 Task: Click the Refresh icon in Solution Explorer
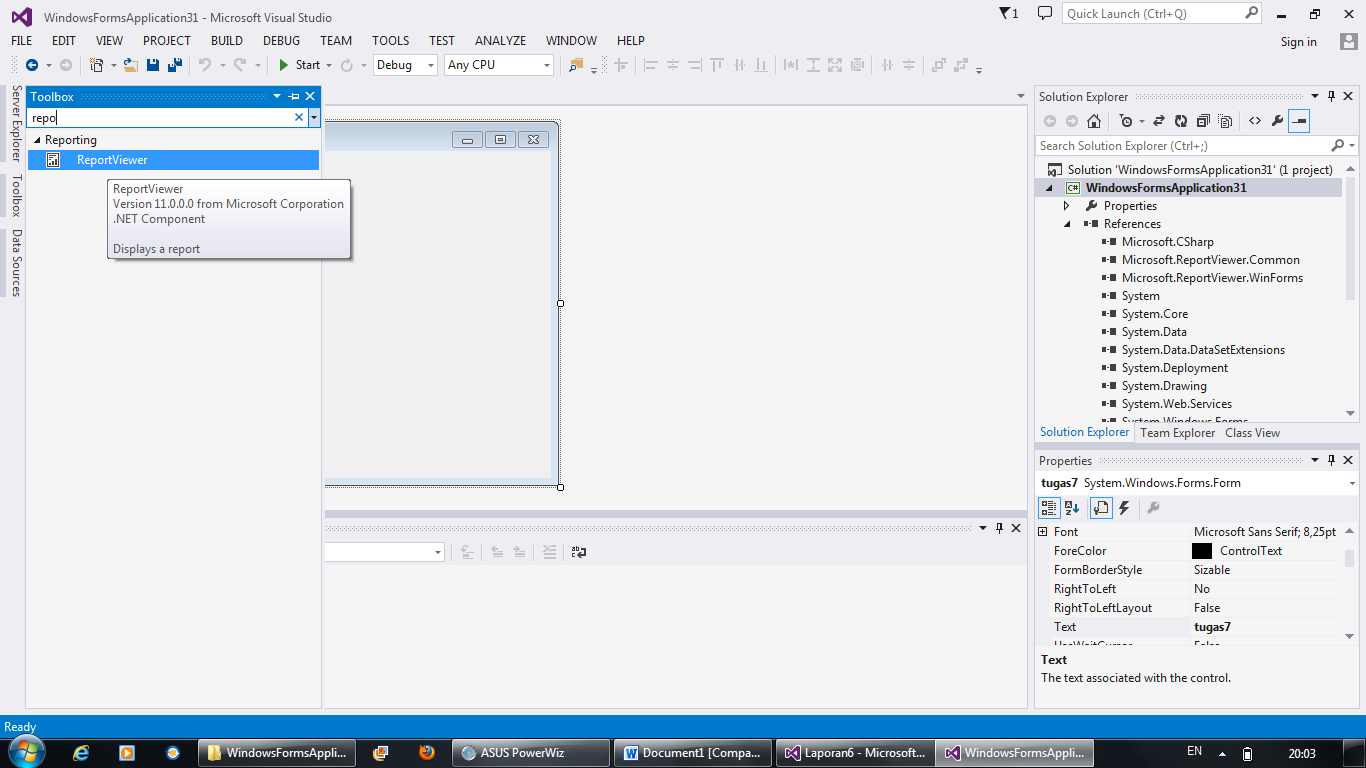point(1181,121)
